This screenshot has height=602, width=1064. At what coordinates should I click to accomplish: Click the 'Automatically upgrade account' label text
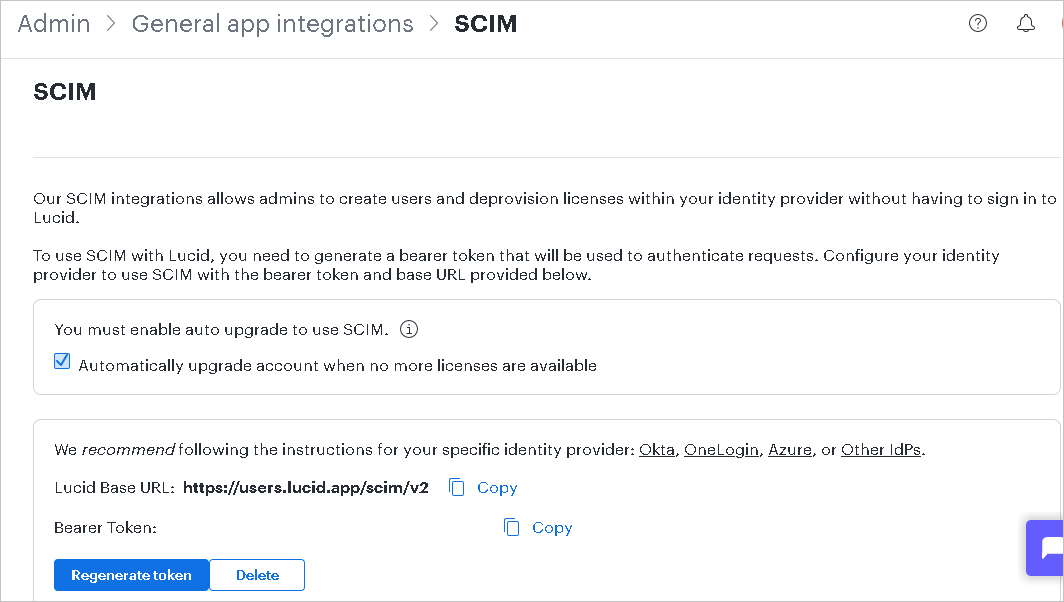337,366
